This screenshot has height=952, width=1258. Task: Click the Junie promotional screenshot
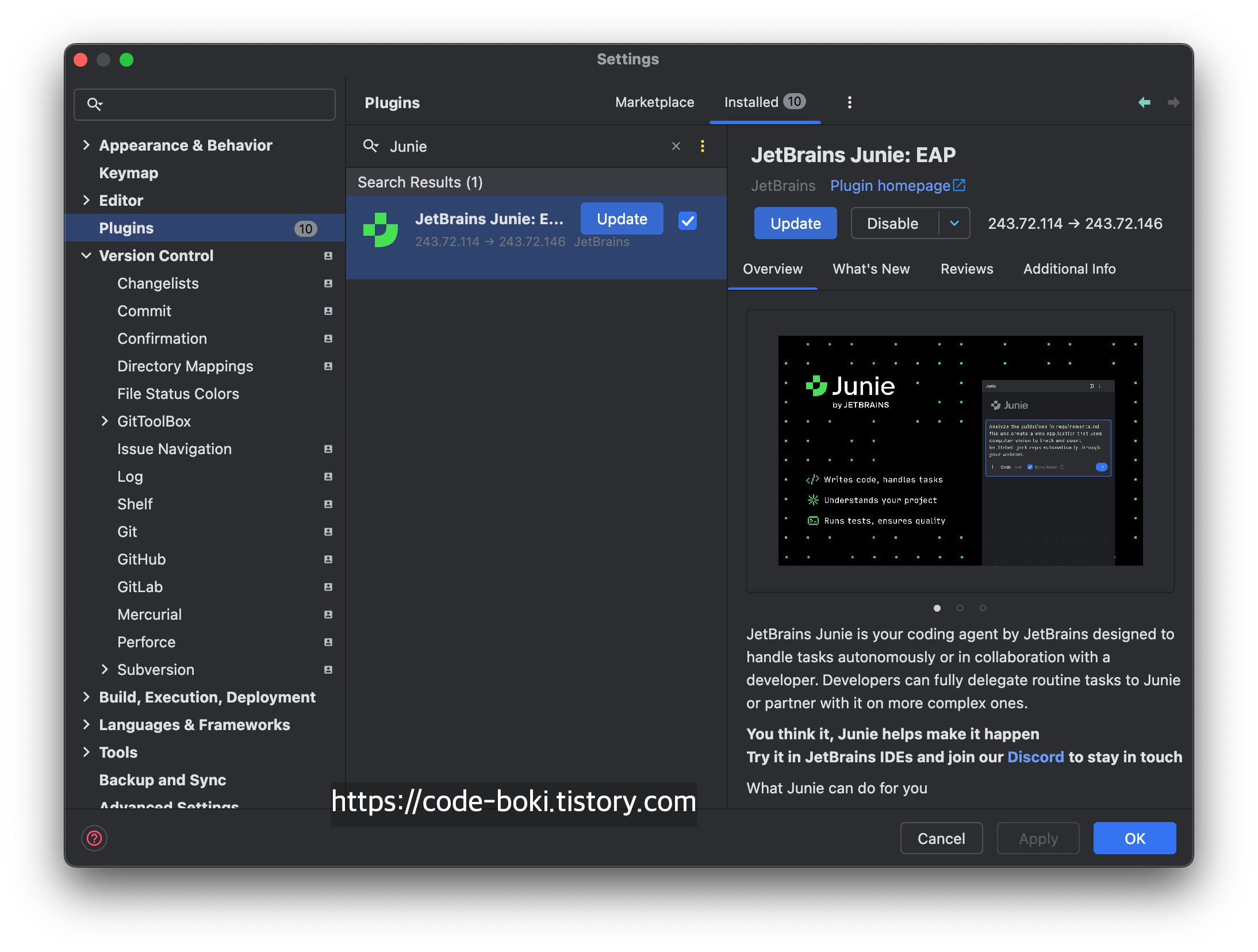point(960,451)
